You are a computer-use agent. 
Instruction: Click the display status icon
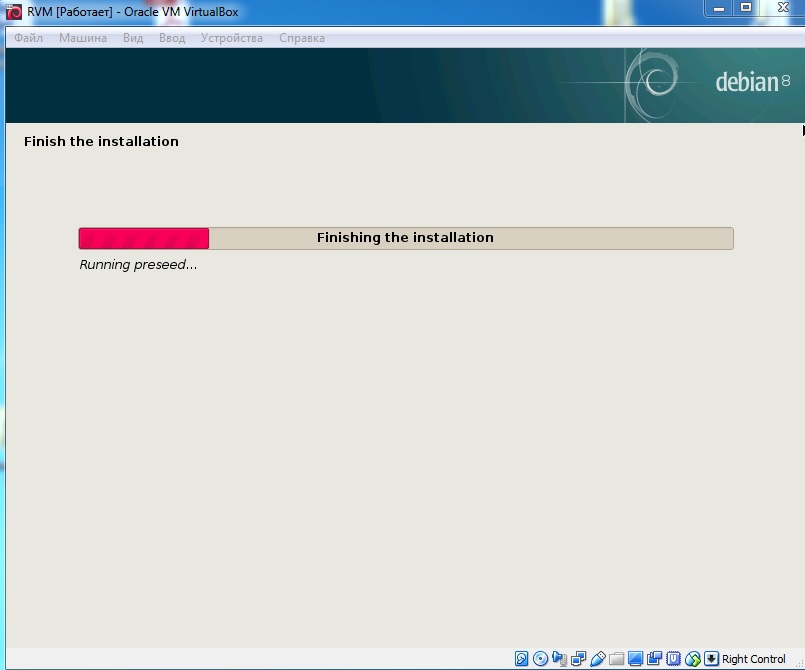coord(636,659)
